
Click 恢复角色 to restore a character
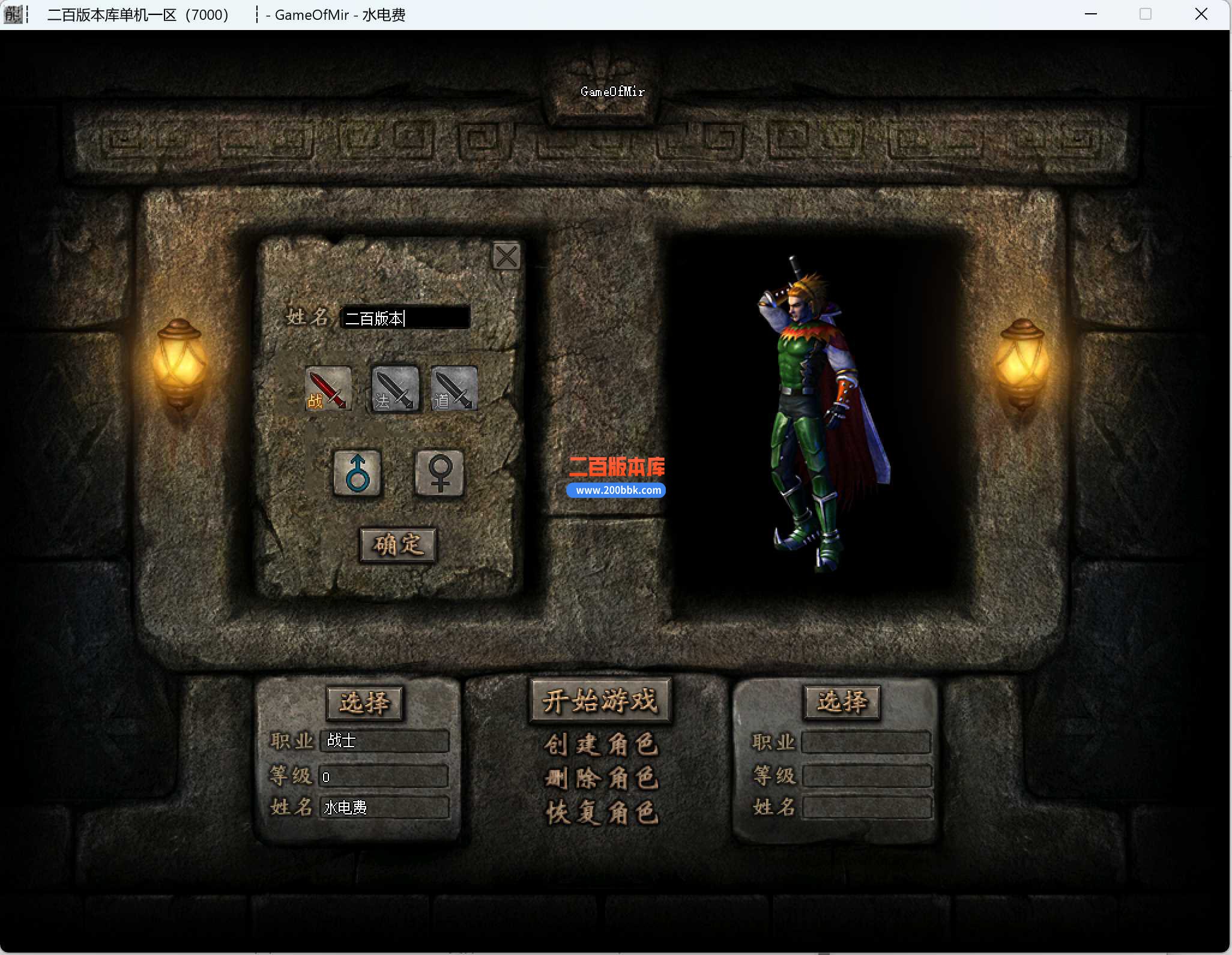[601, 813]
